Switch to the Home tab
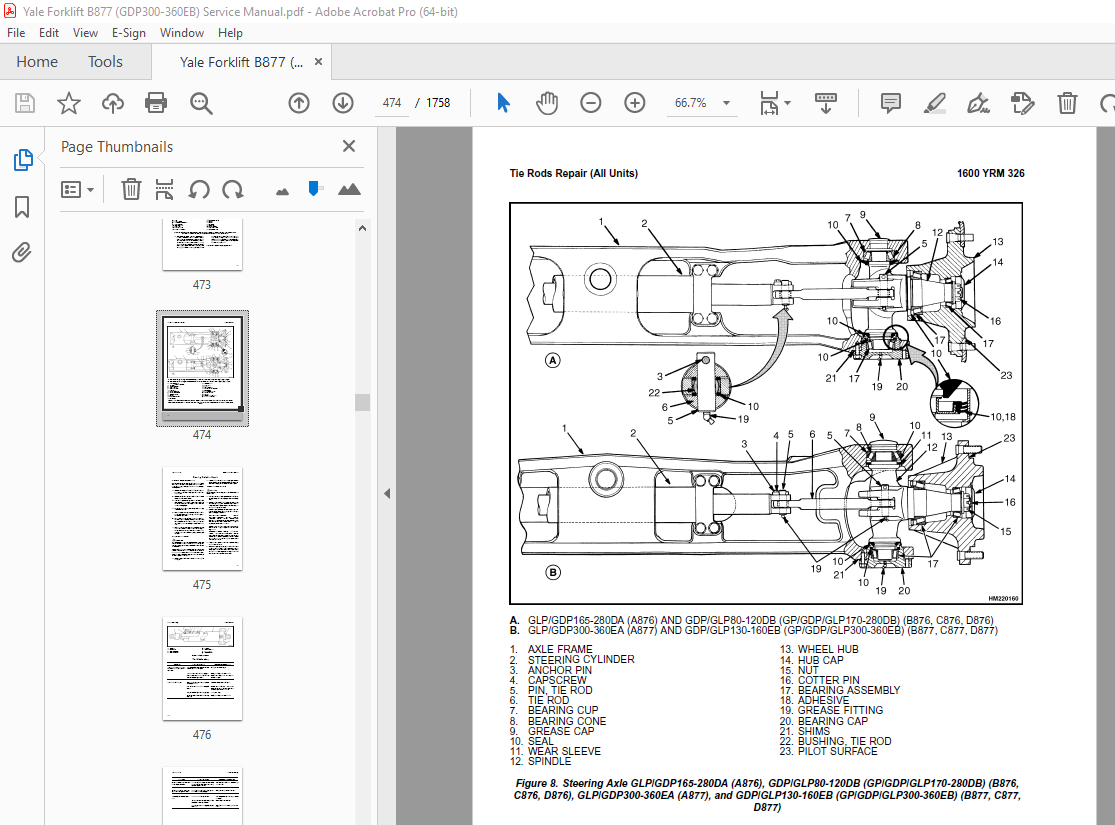 point(37,62)
